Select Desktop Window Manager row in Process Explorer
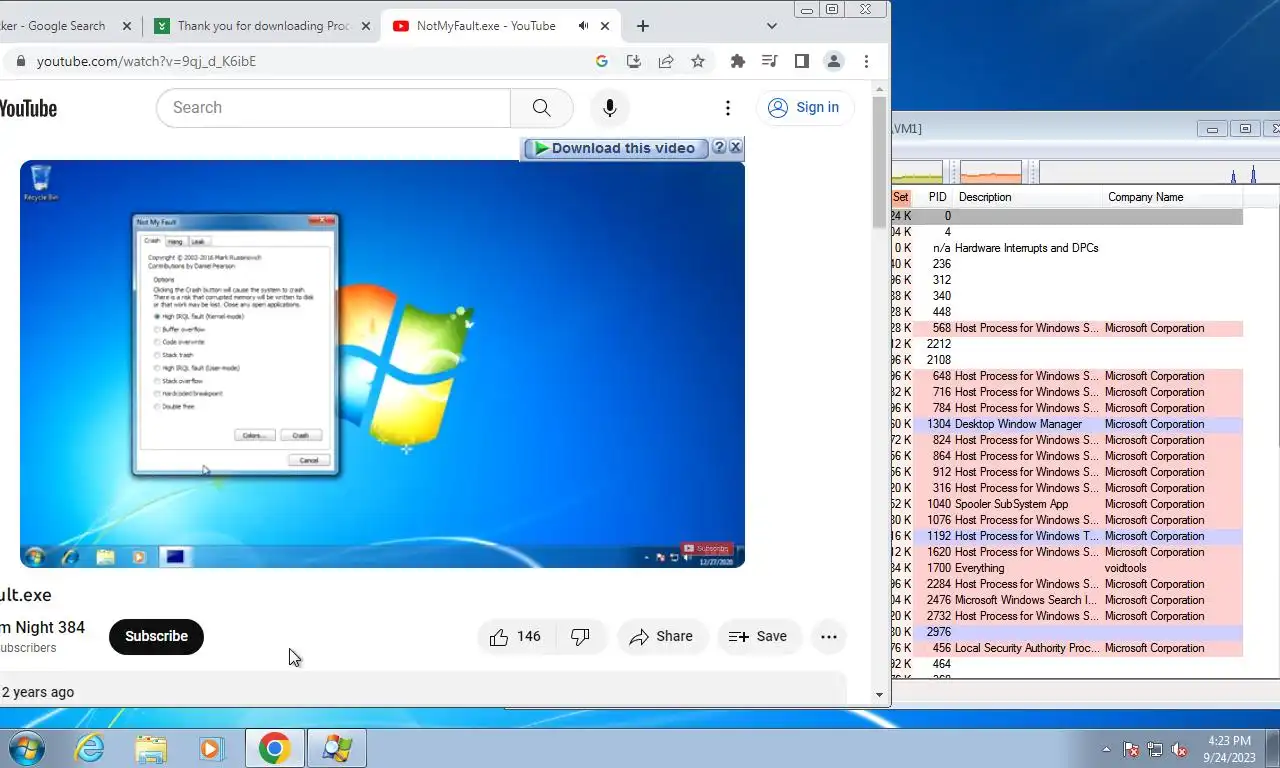Screen dimensions: 1280x768 [x=1067, y=424]
